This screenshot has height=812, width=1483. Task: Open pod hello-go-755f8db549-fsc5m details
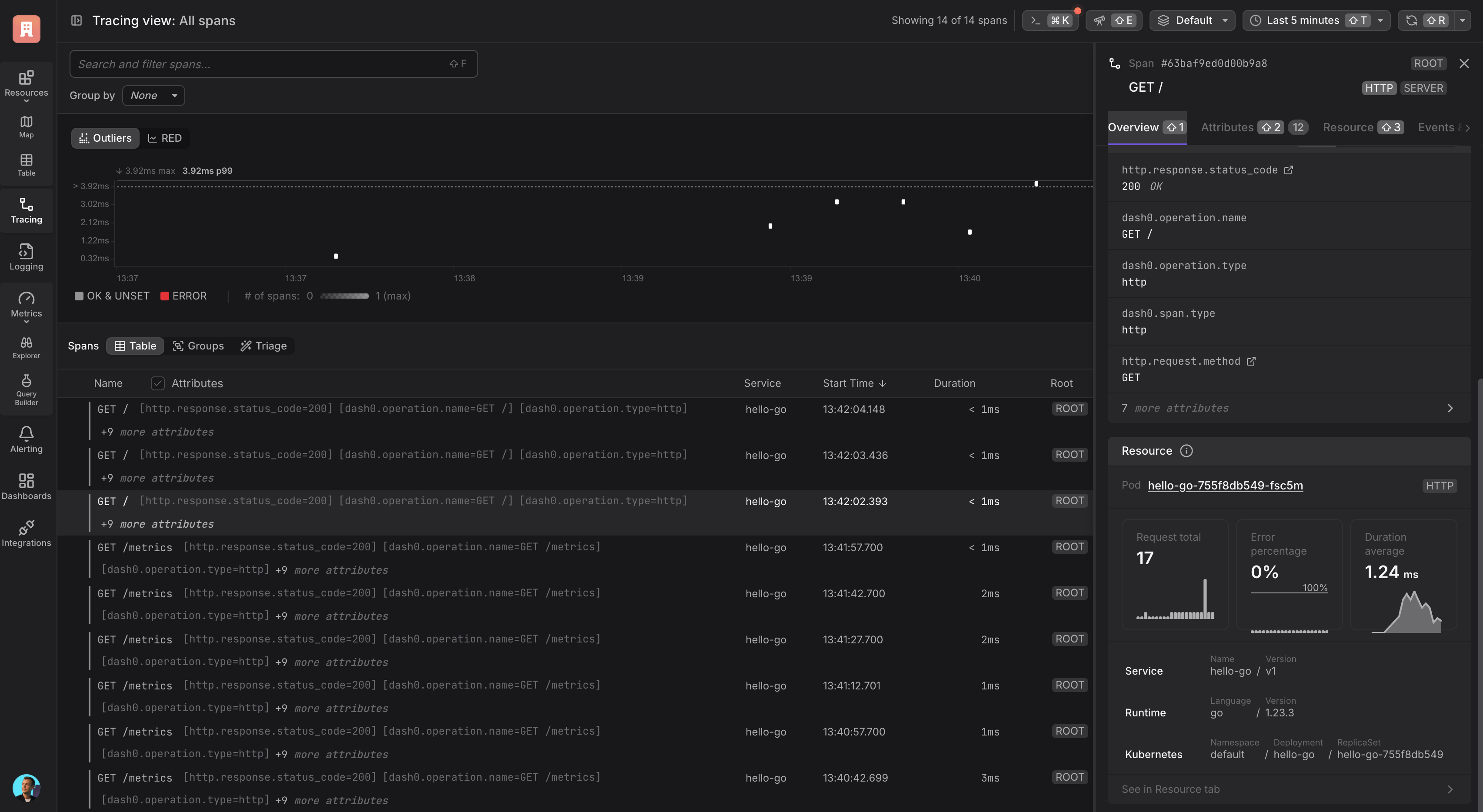1224,485
